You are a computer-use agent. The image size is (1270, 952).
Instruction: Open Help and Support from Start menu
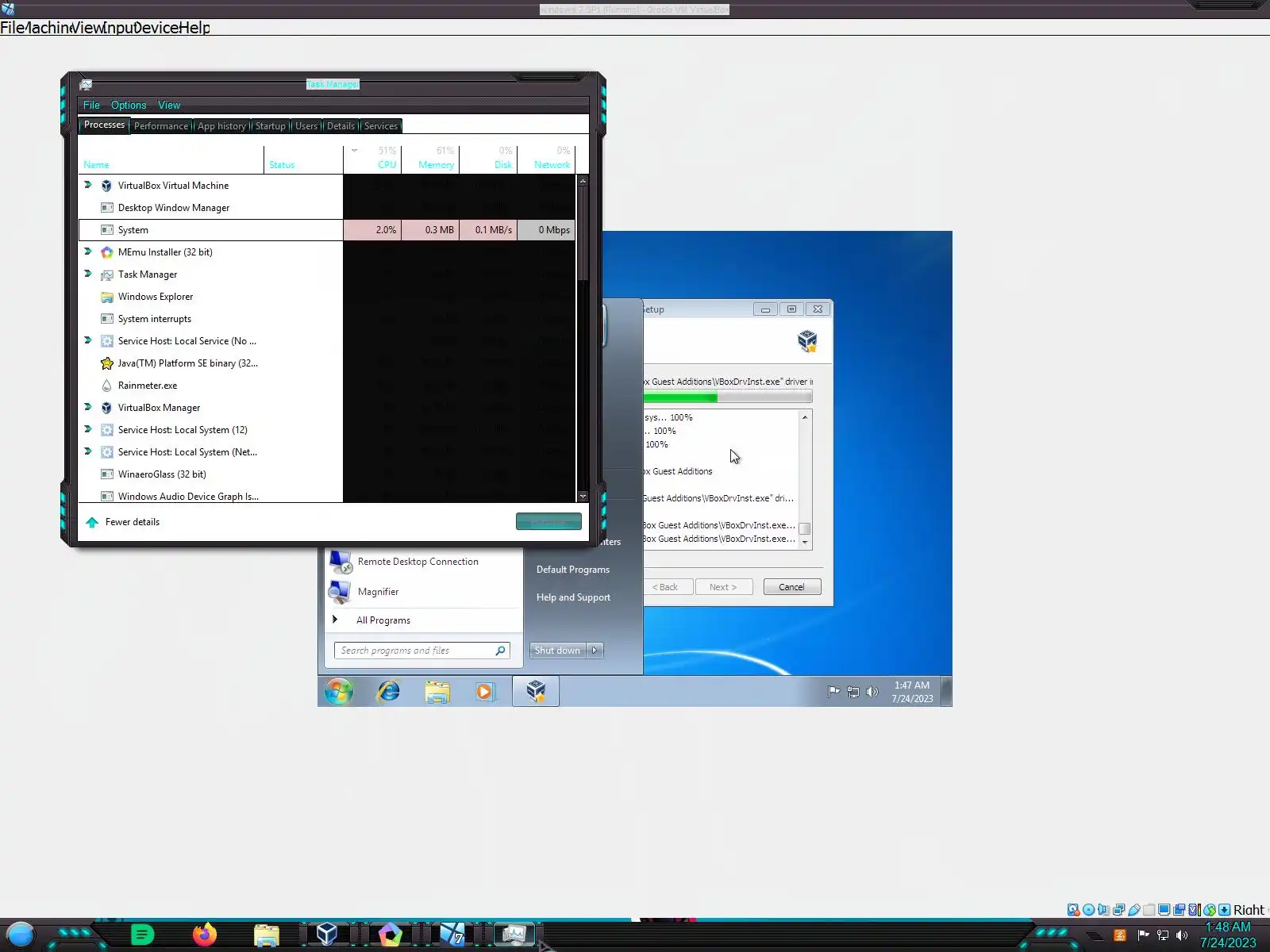pos(573,597)
